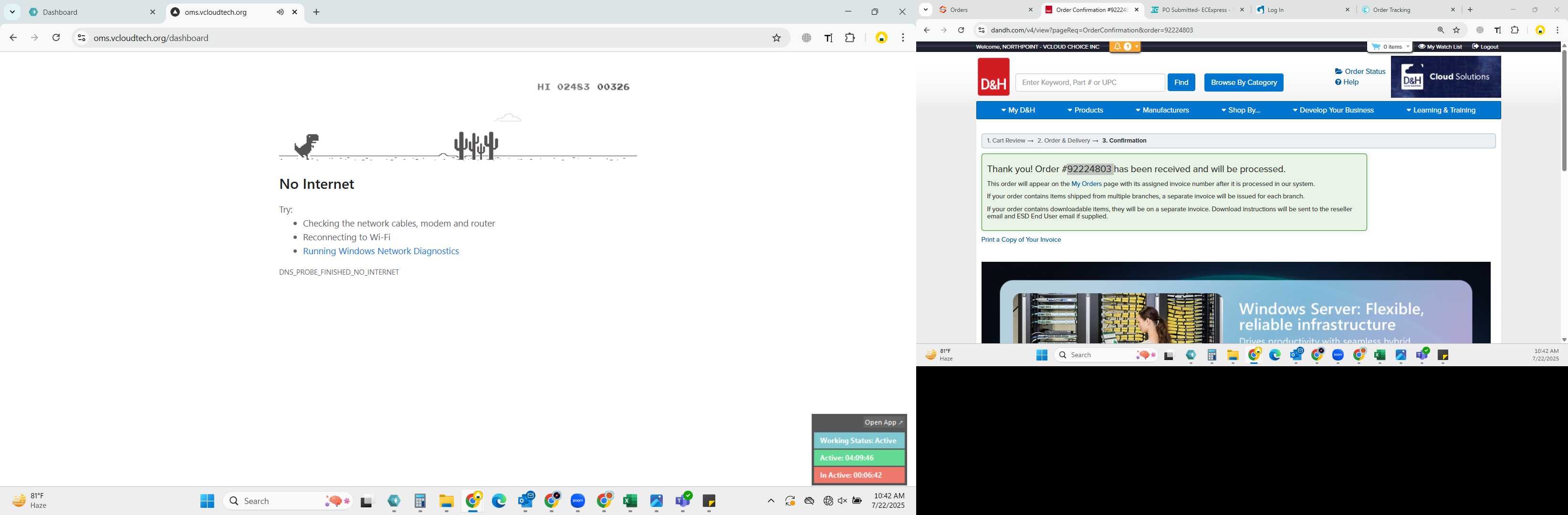Open the My Orders link

point(1087,184)
